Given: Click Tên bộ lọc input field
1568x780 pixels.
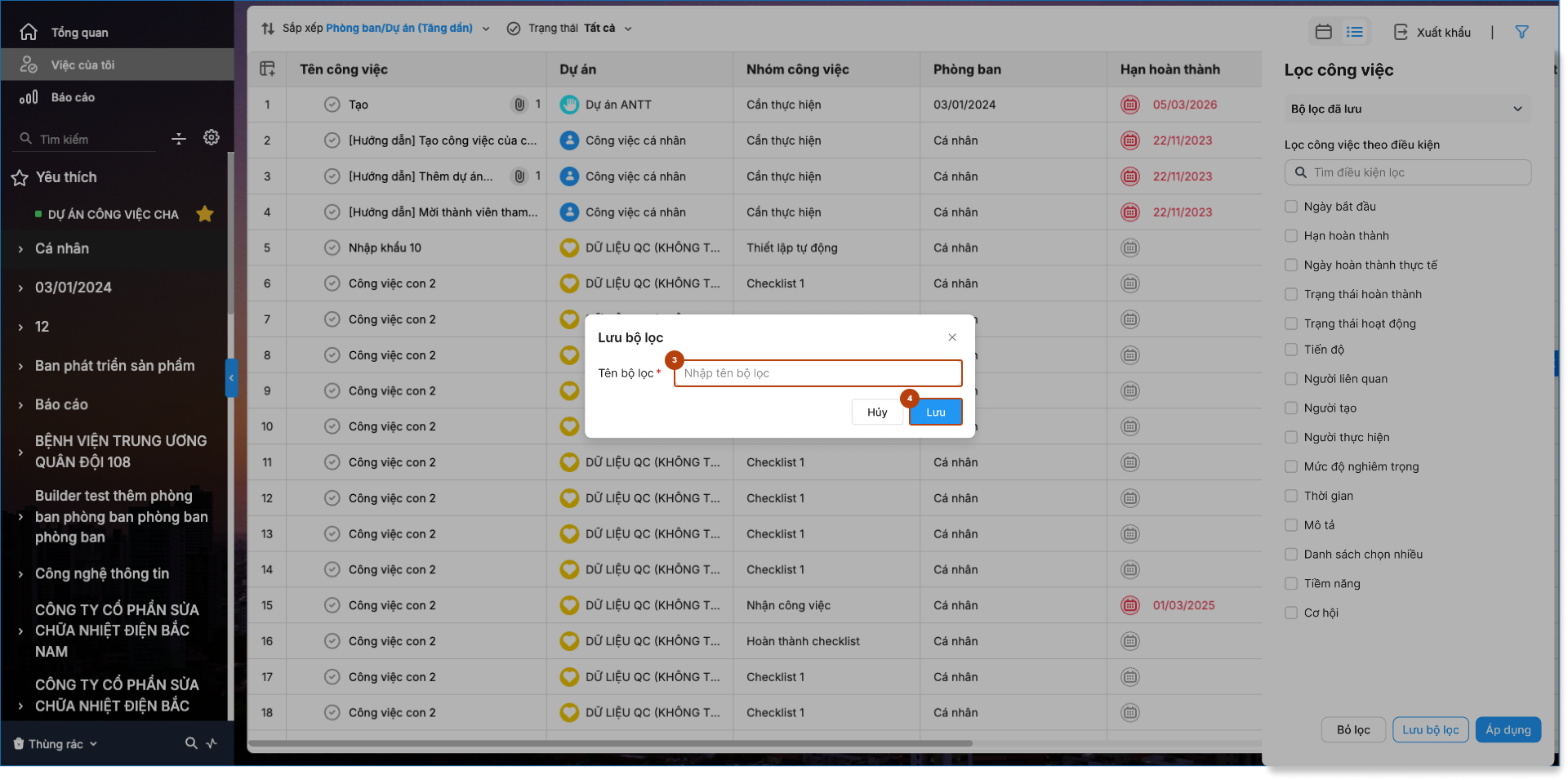Looking at the screenshot, I should [x=817, y=373].
